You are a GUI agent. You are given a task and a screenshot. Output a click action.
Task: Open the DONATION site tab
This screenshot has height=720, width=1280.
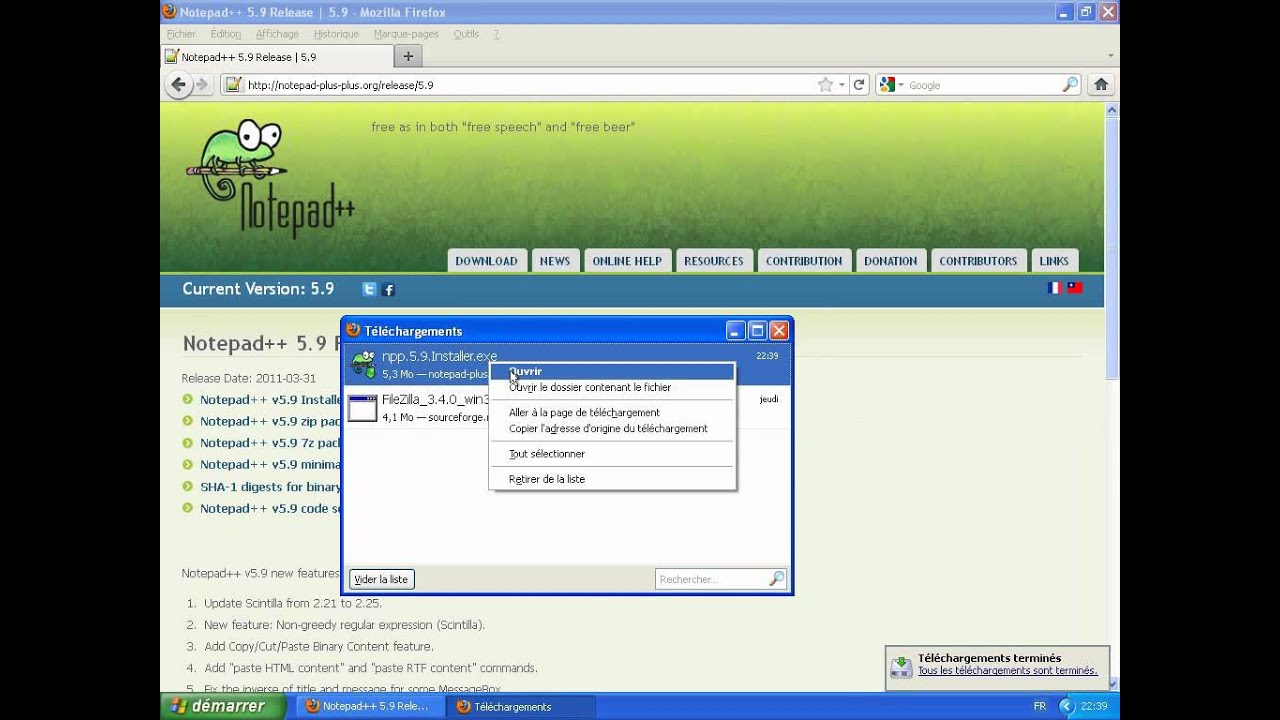click(x=890, y=261)
